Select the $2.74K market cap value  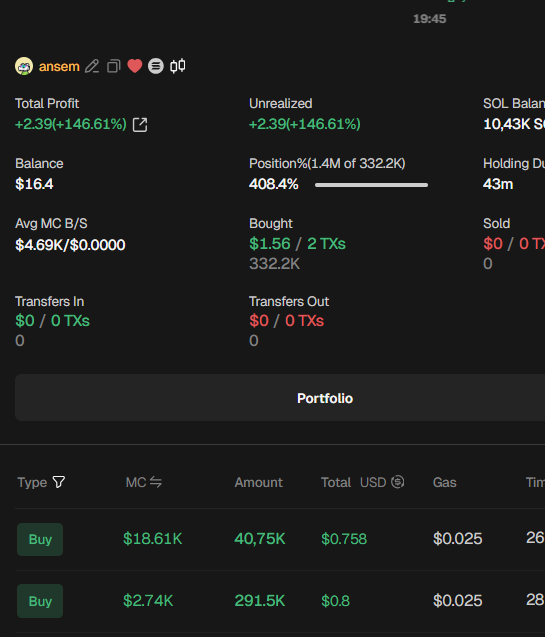[x=148, y=600]
